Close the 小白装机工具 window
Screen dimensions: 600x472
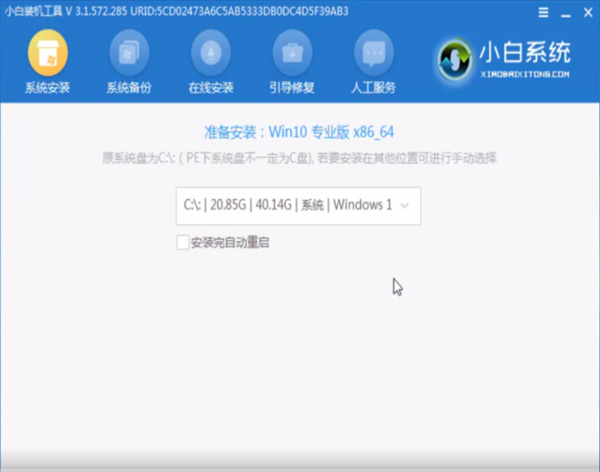[588, 13]
